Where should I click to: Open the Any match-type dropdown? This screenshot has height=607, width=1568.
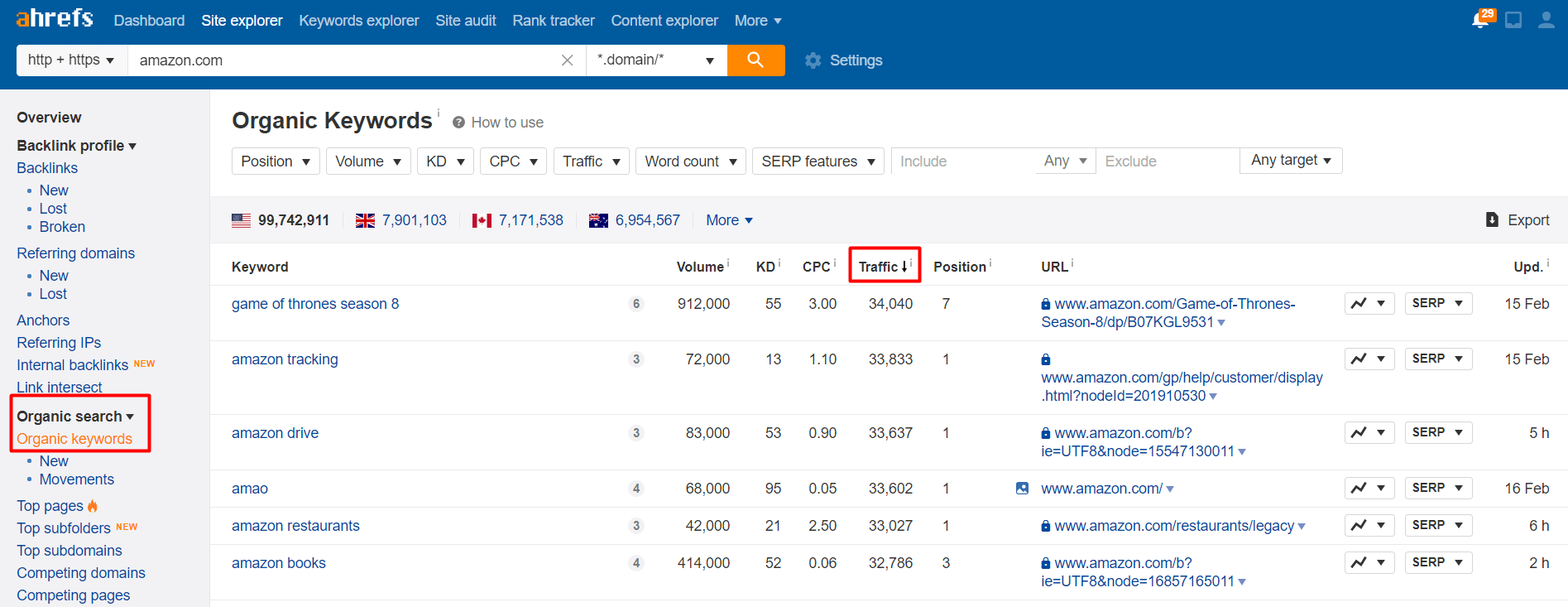tap(1066, 161)
